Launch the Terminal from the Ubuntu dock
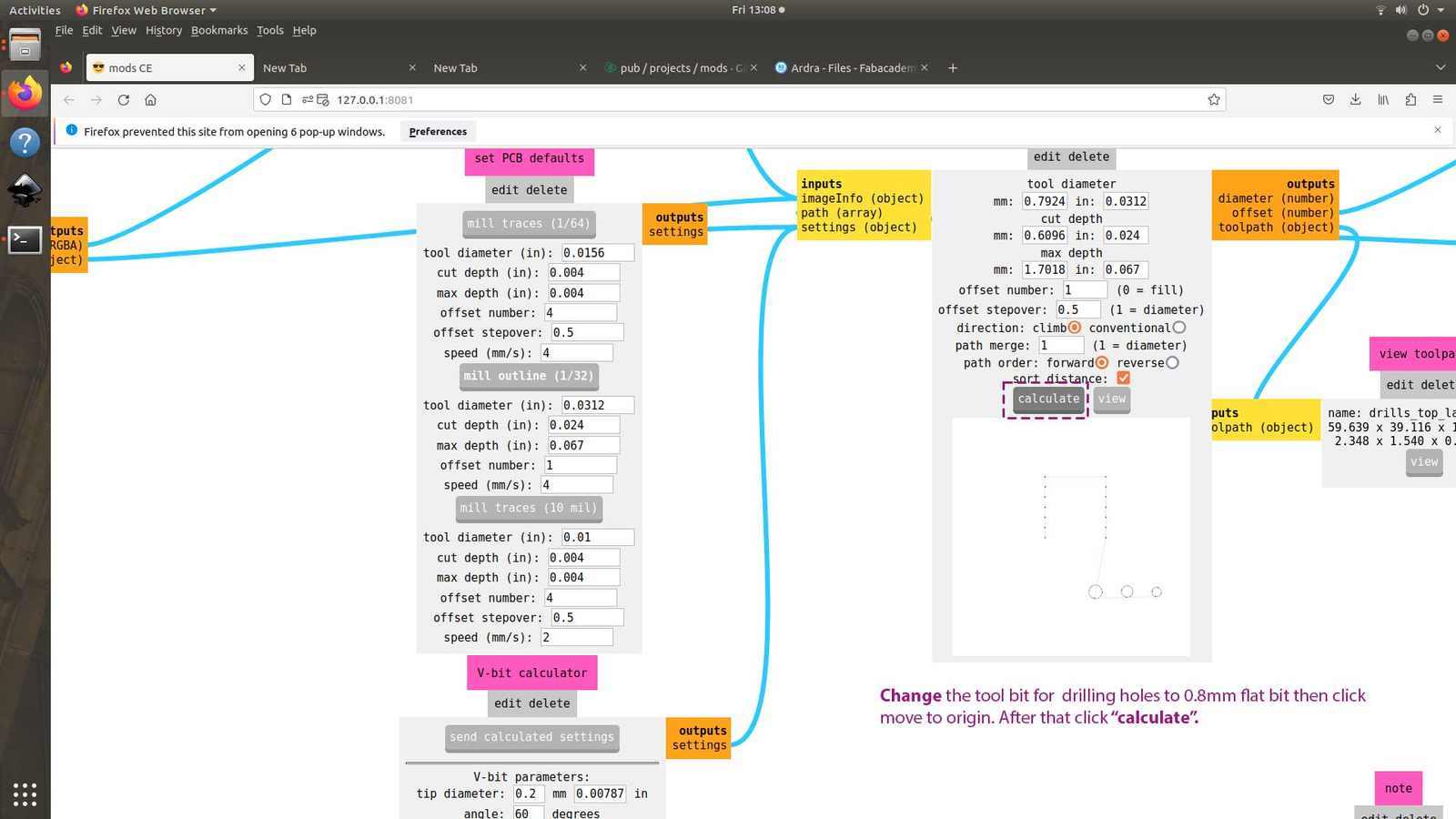This screenshot has height=819, width=1456. click(25, 239)
